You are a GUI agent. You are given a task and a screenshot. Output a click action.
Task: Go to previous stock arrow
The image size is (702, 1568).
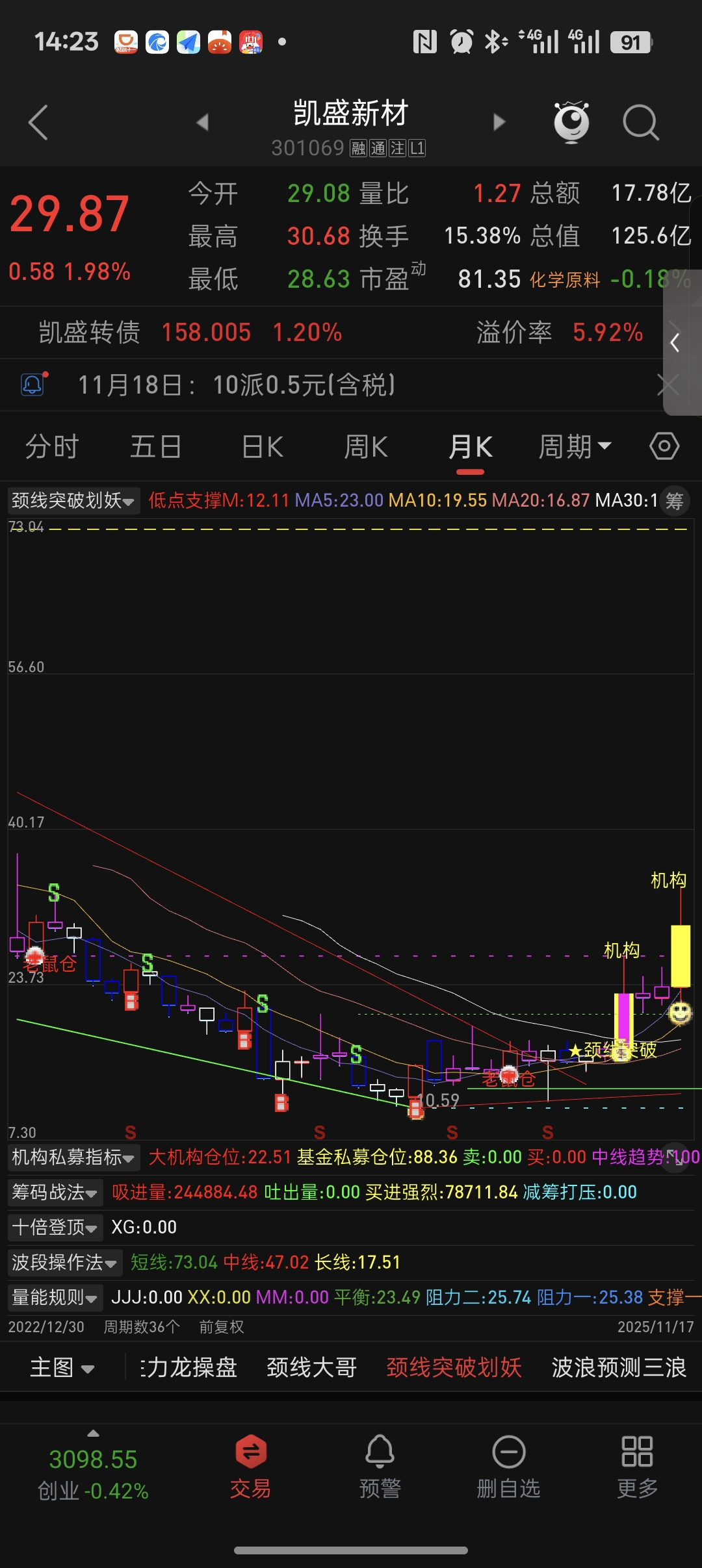(203, 122)
